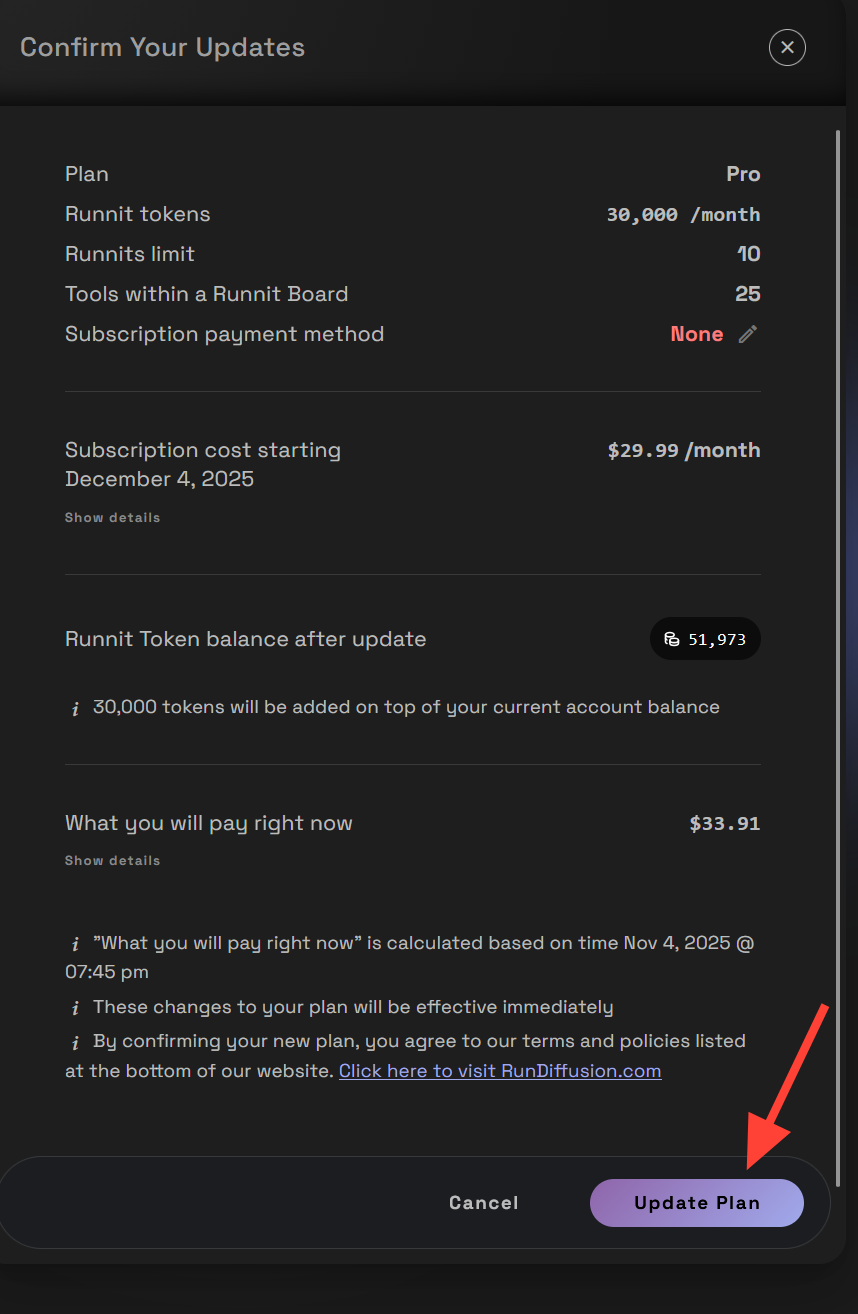
Task: Show details under What you will pay
Action: point(112,861)
